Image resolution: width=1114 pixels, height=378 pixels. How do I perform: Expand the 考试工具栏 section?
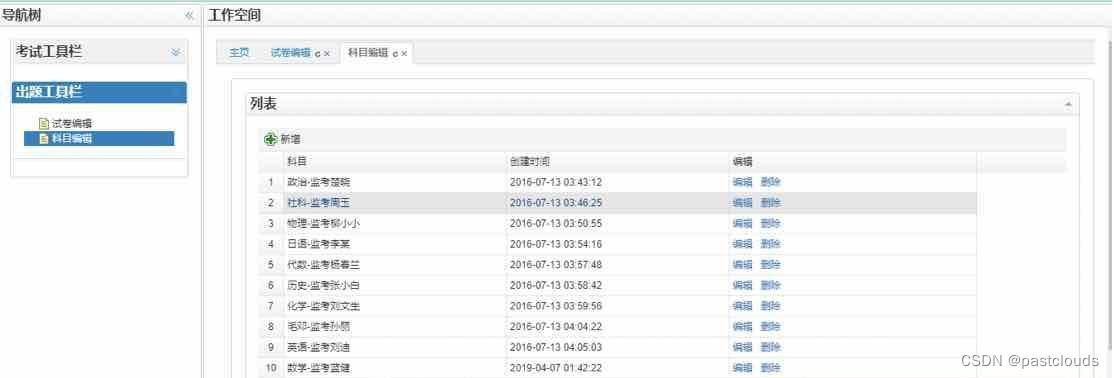click(x=175, y=52)
